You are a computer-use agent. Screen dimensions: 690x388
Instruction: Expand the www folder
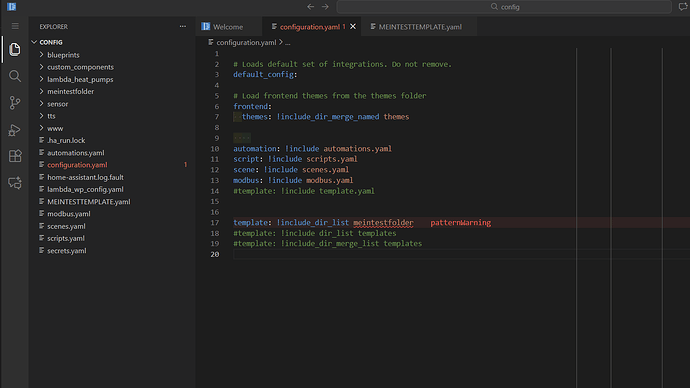coord(41,128)
